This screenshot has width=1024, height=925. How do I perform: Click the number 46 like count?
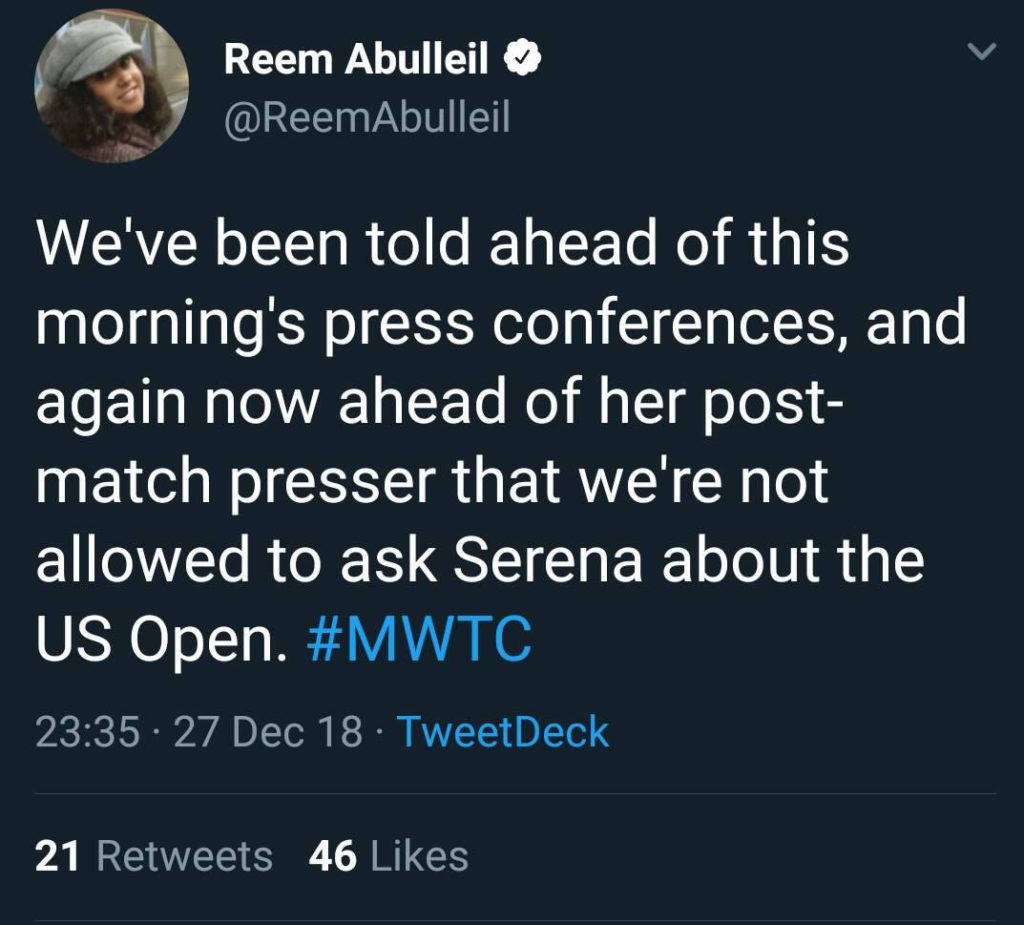(333, 857)
